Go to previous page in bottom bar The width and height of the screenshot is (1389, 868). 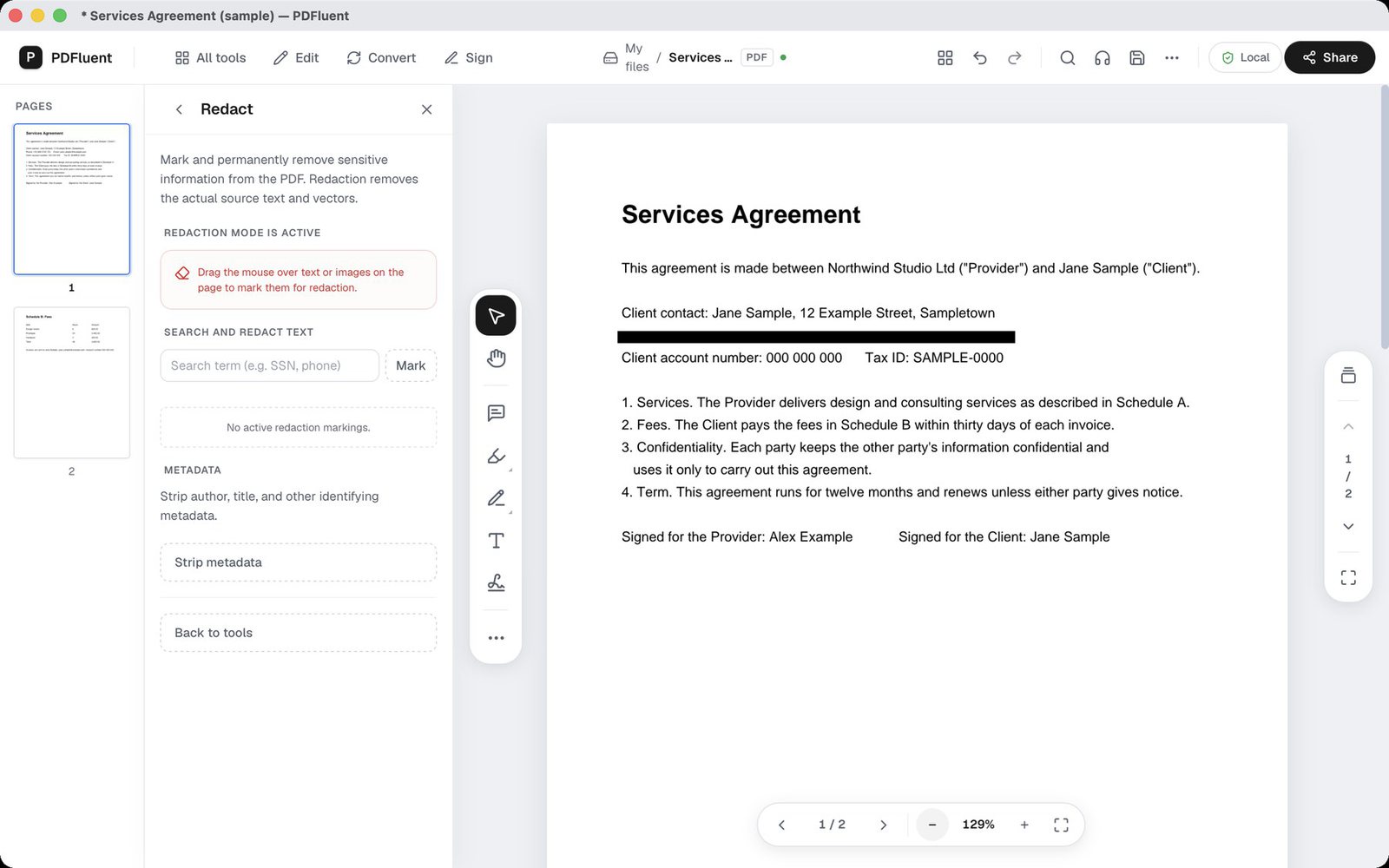click(781, 825)
